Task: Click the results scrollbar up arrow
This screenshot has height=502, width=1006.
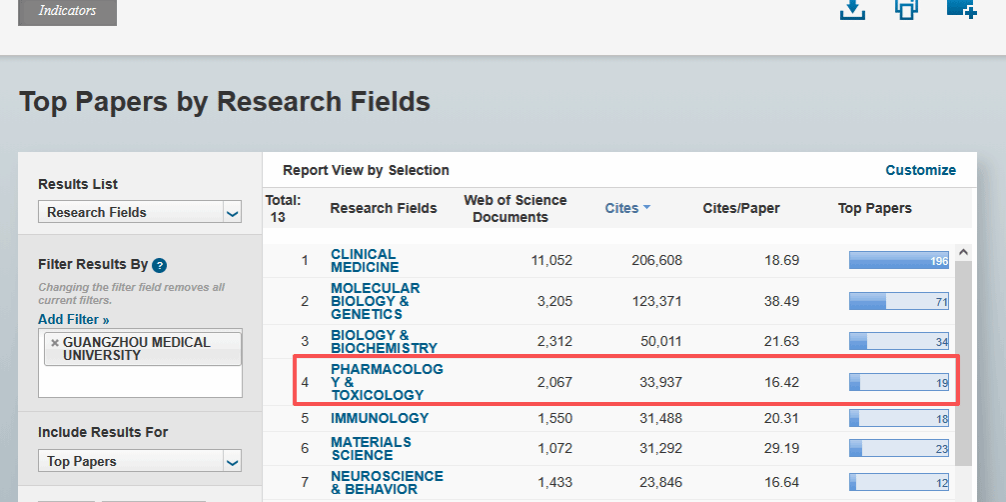Action: coord(964,253)
